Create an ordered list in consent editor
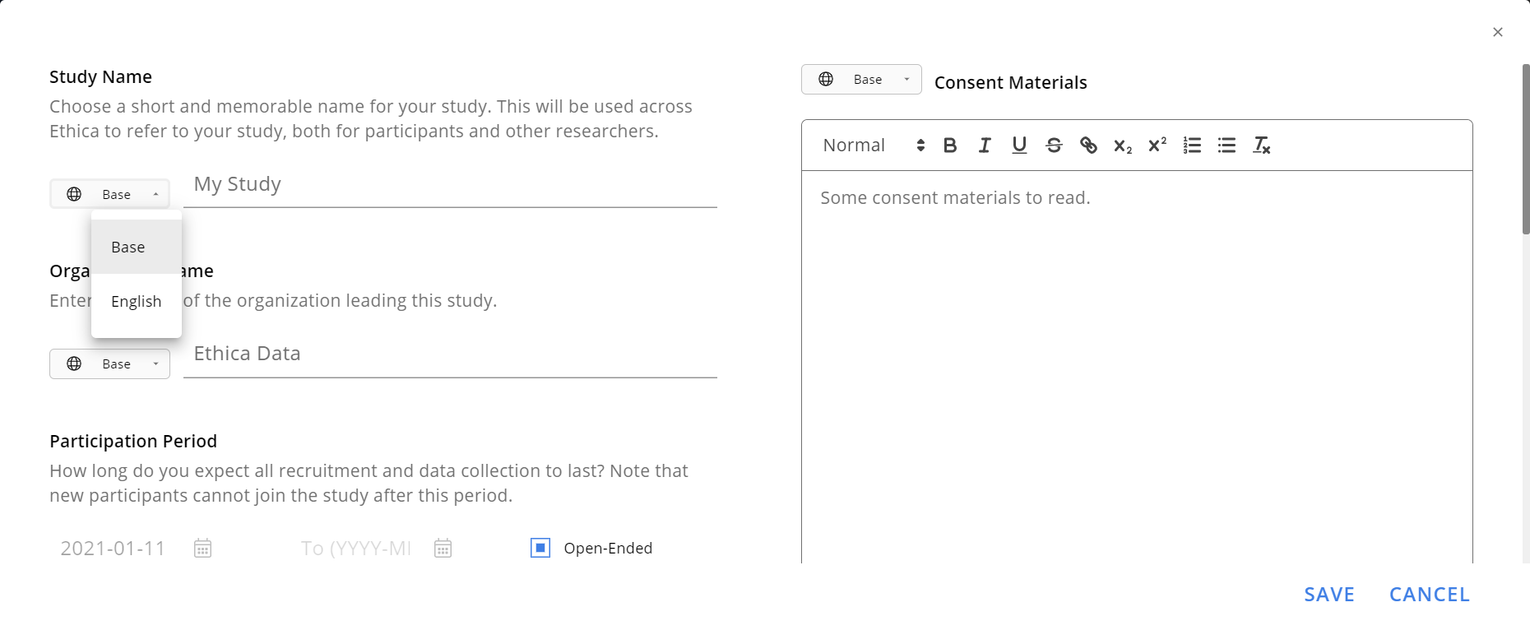The image size is (1530, 625). click(x=1191, y=145)
